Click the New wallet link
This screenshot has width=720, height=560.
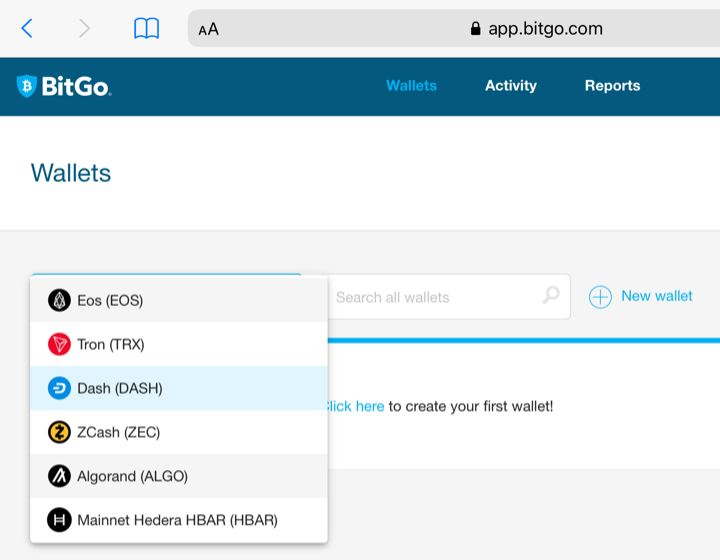click(x=657, y=296)
